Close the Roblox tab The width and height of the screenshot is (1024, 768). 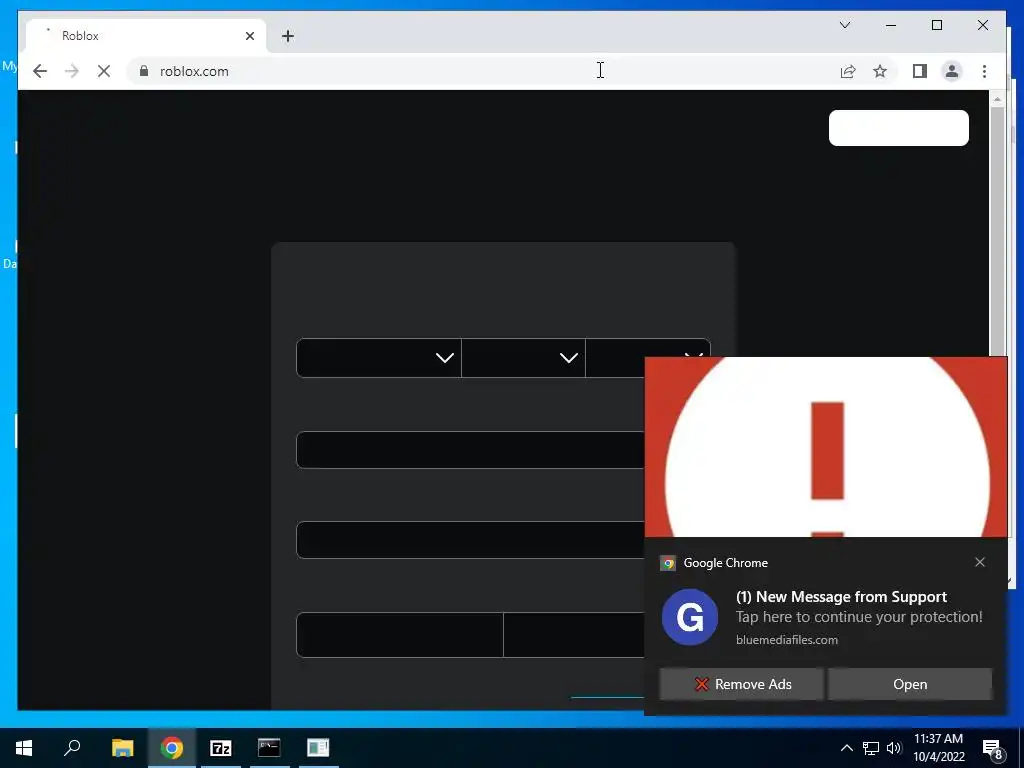click(x=250, y=36)
